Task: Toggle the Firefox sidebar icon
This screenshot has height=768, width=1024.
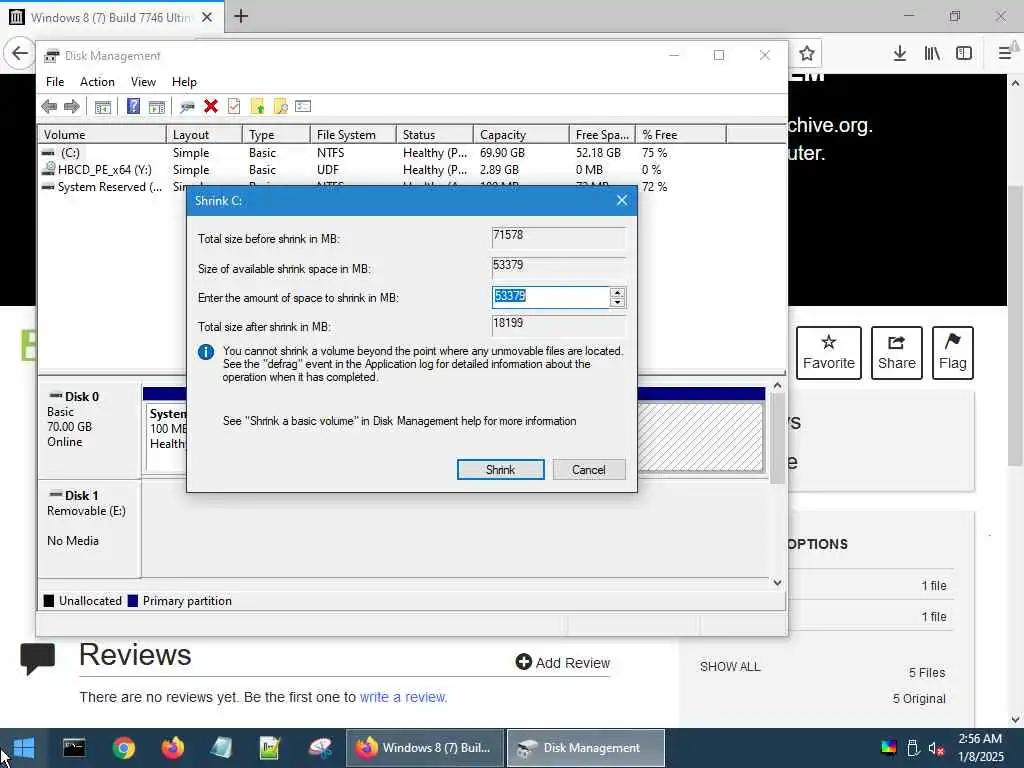Action: point(964,53)
